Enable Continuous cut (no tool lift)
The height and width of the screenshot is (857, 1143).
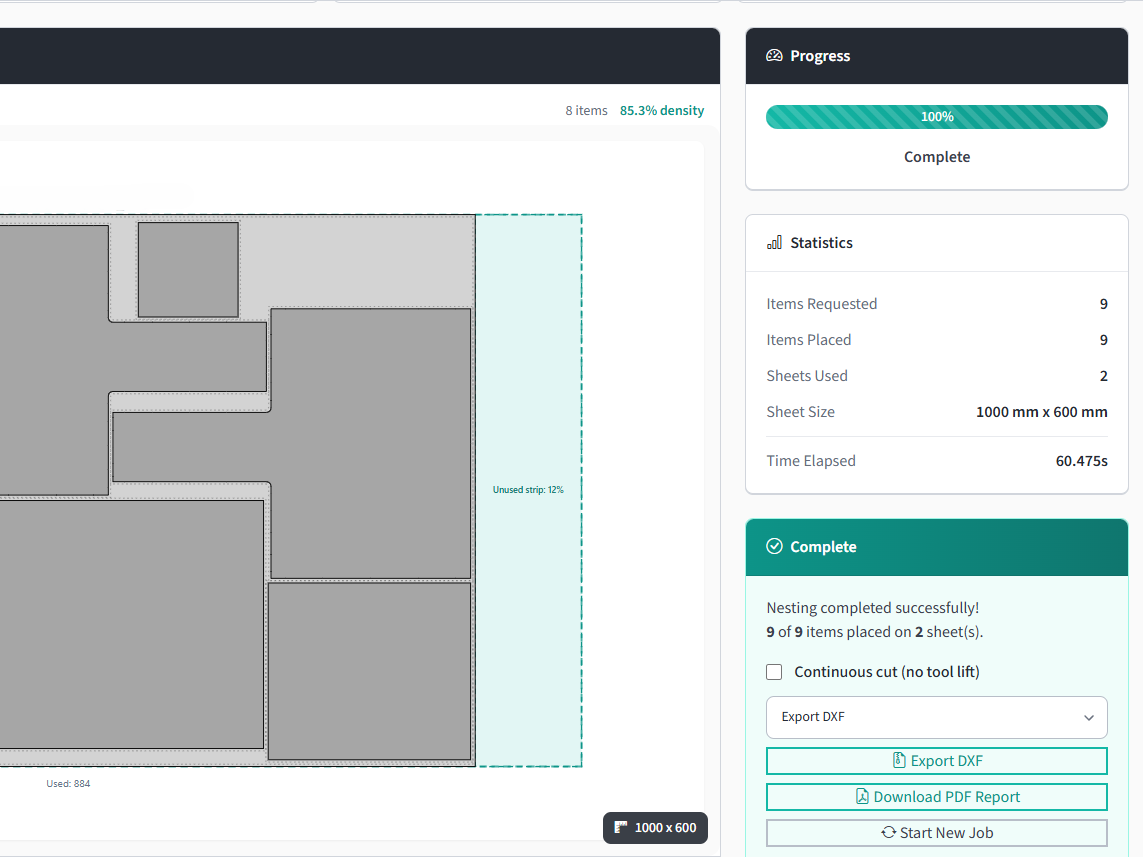click(x=774, y=672)
